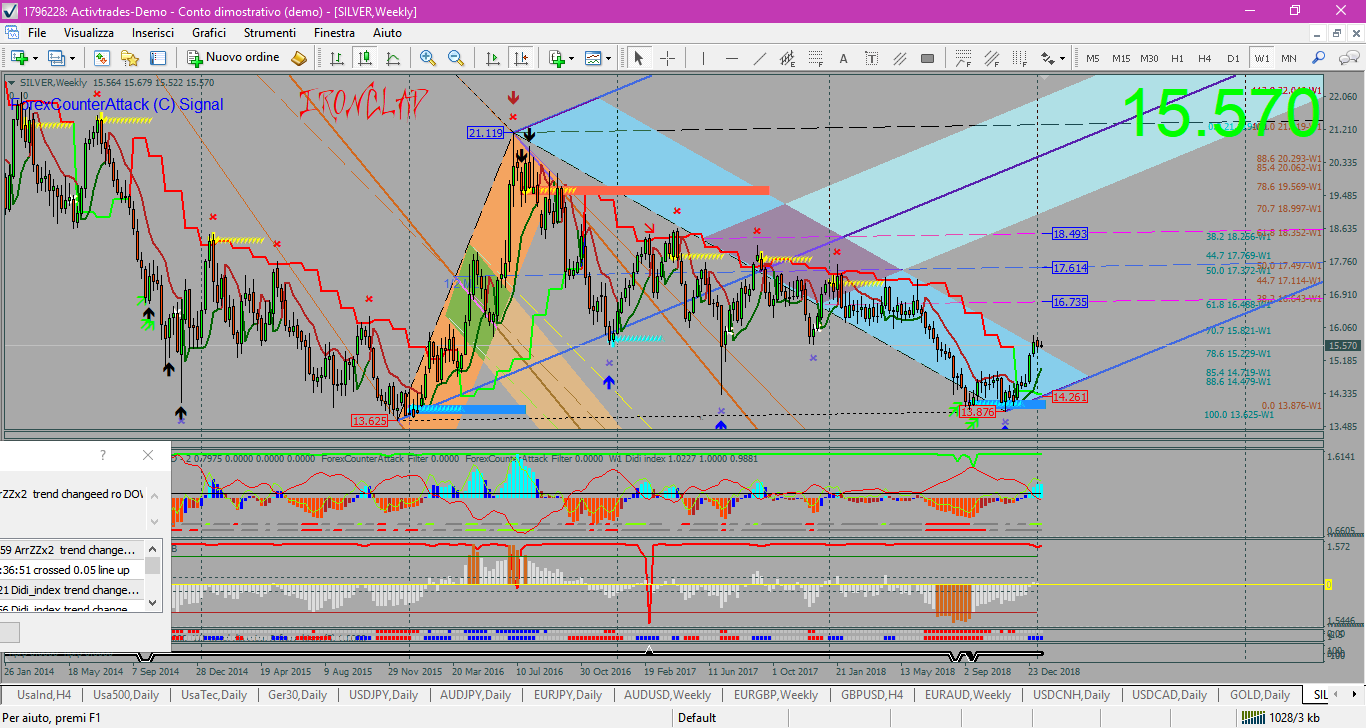This screenshot has height=728, width=1366.
Task: Switch to the UsaInd,H4 chart tab
Action: tap(44, 694)
